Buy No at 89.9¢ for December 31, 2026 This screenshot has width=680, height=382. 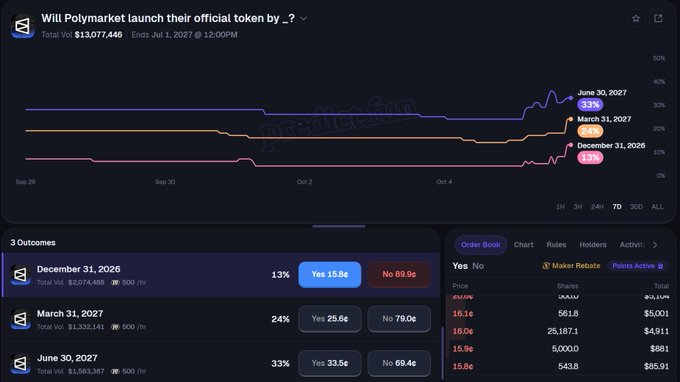pyautogui.click(x=399, y=274)
